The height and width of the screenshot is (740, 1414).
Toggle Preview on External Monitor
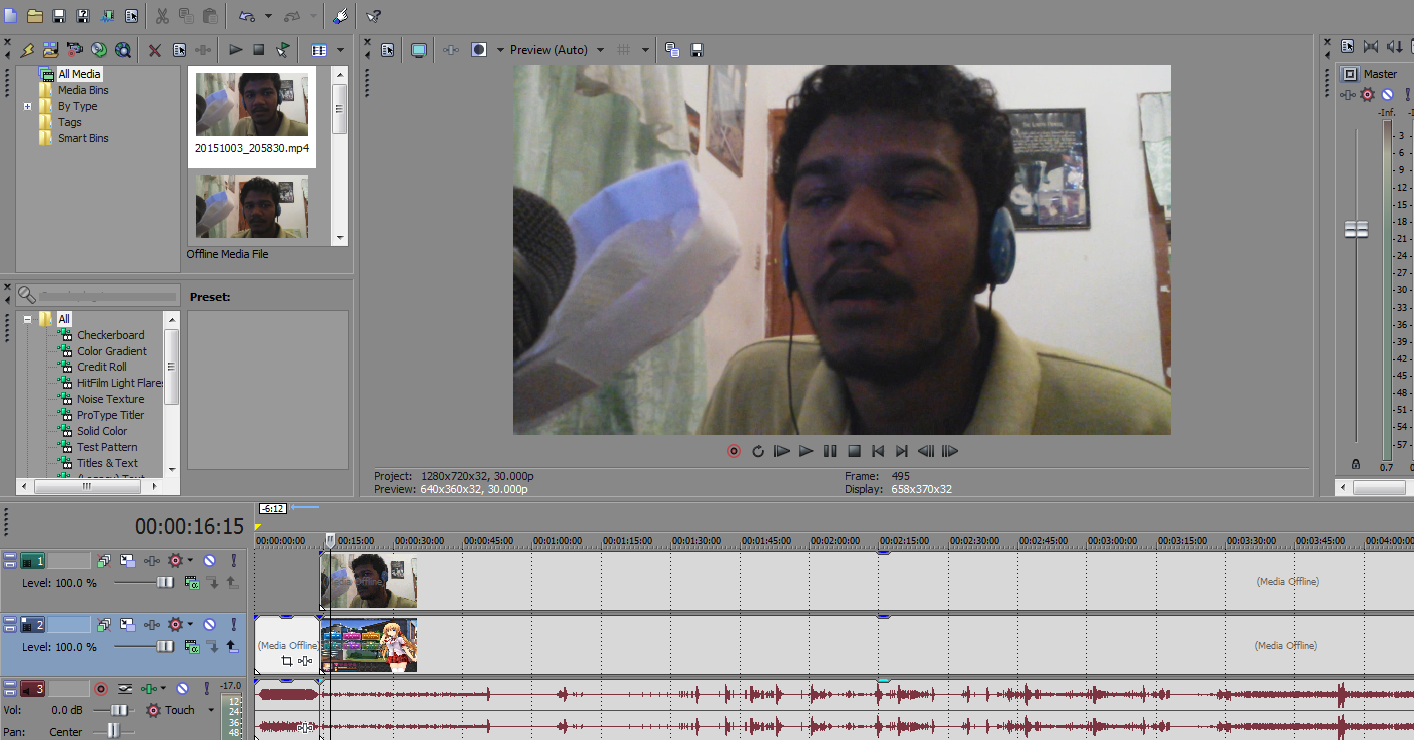click(419, 49)
